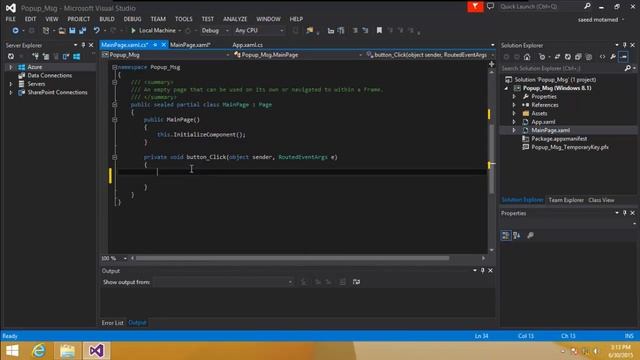The width and height of the screenshot is (640, 360).
Task: Open Internet Explorer from taskbar
Action: point(39,351)
